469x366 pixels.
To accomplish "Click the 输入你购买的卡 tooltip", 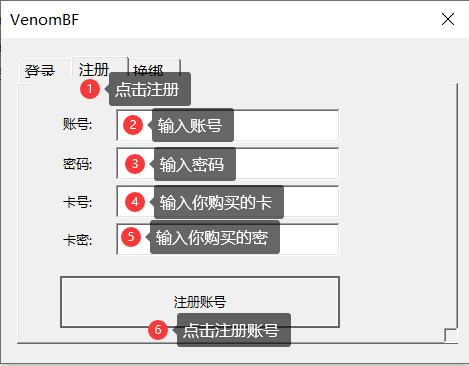I will (x=219, y=202).
